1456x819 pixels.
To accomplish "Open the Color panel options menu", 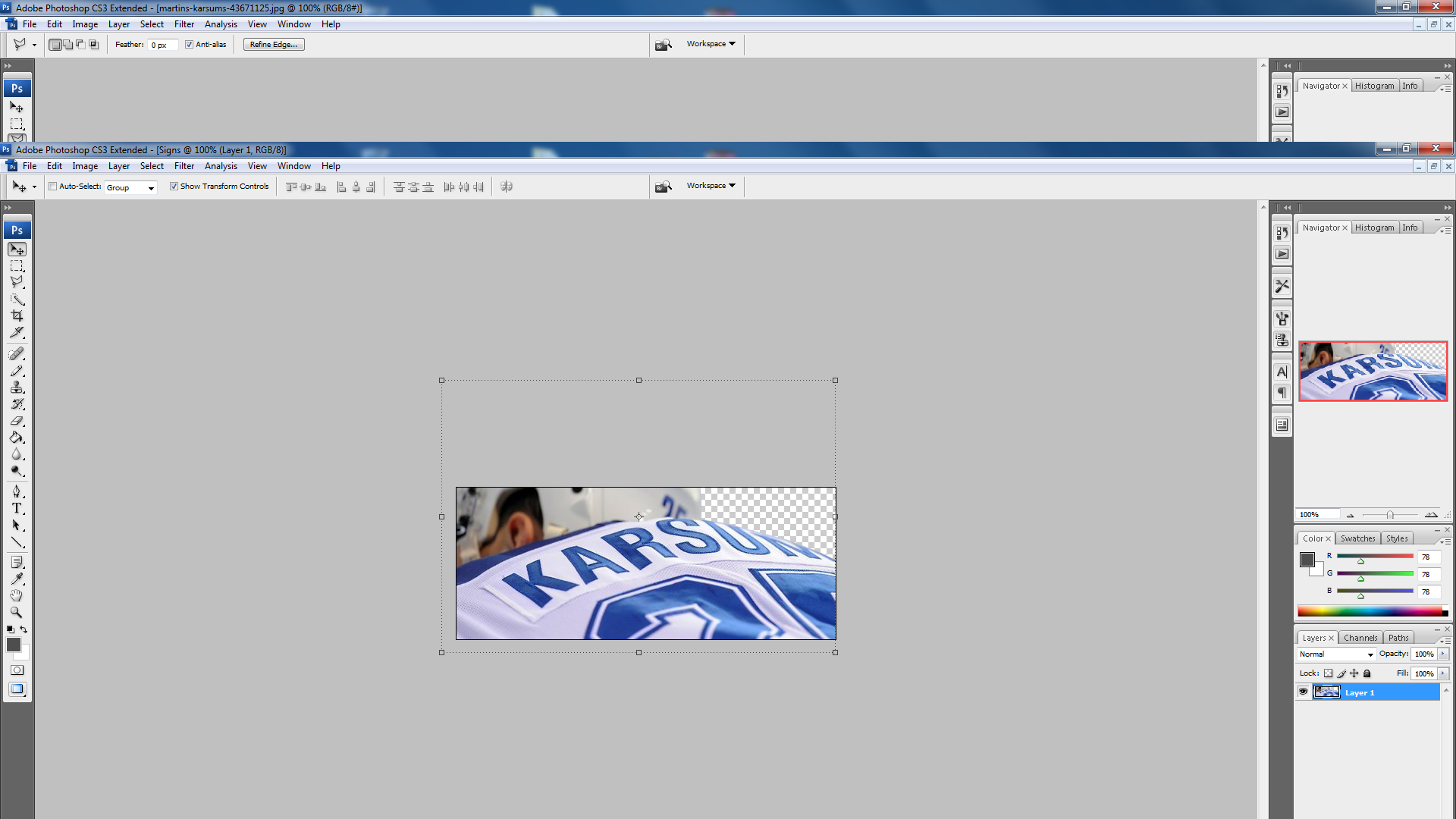I will point(1445,541).
